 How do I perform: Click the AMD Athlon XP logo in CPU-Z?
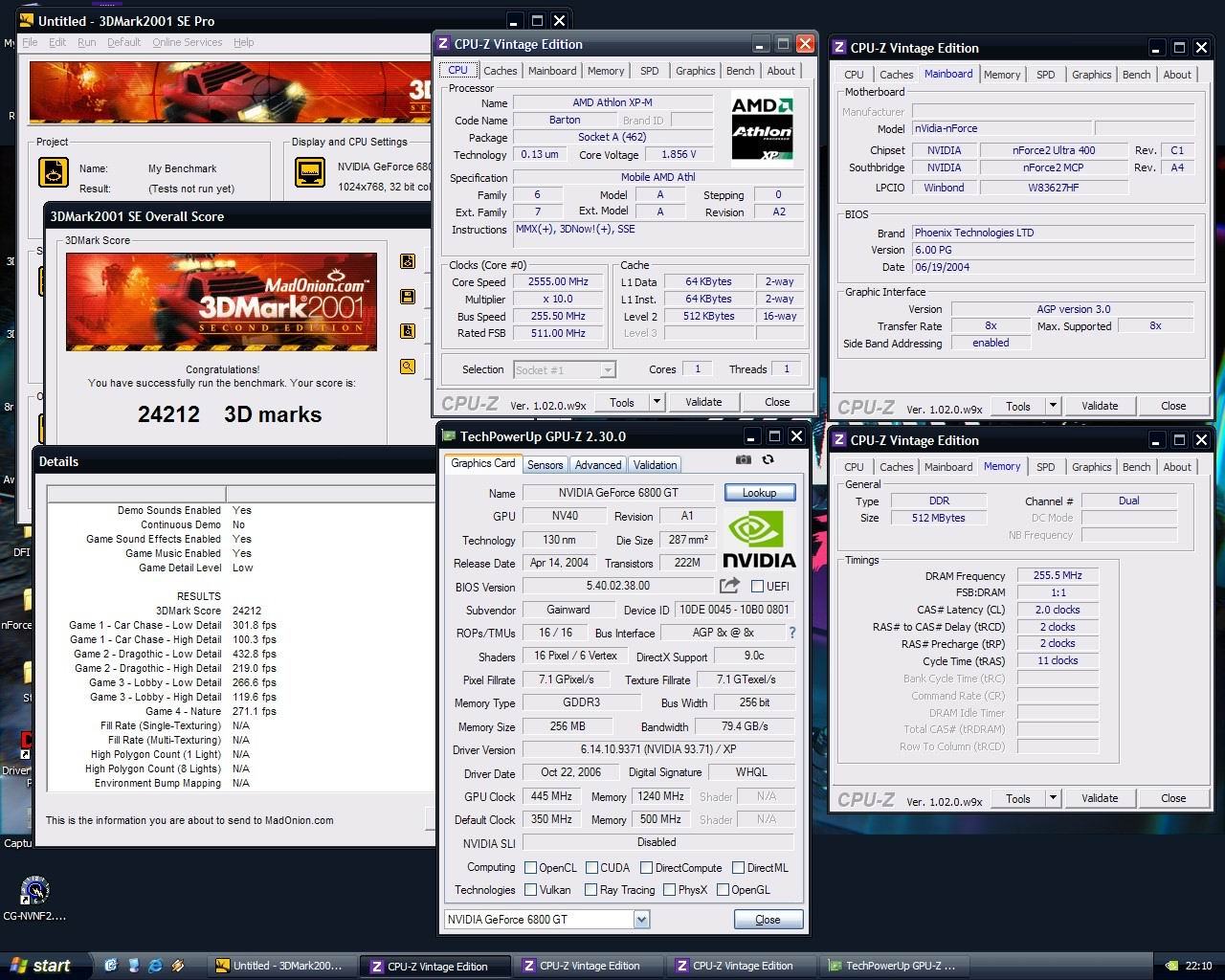point(762,128)
